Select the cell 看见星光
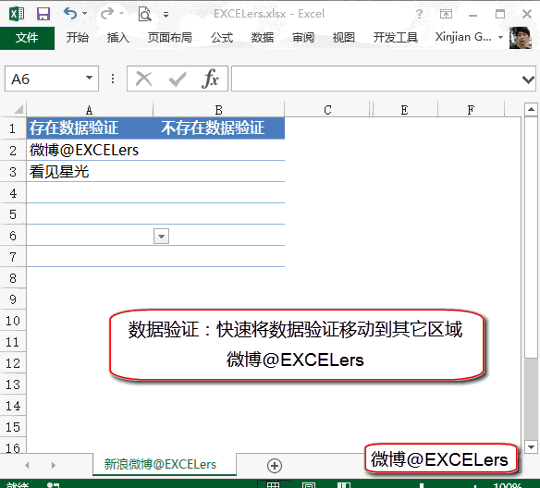This screenshot has height=488, width=540. point(90,171)
